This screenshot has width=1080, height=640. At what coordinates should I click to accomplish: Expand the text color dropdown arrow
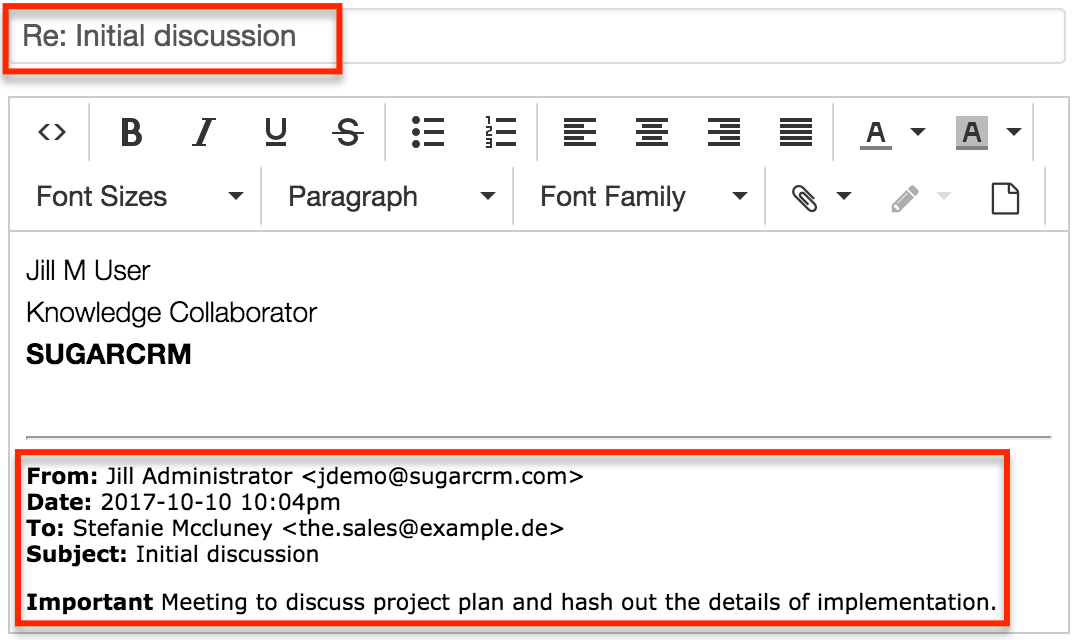[x=917, y=132]
